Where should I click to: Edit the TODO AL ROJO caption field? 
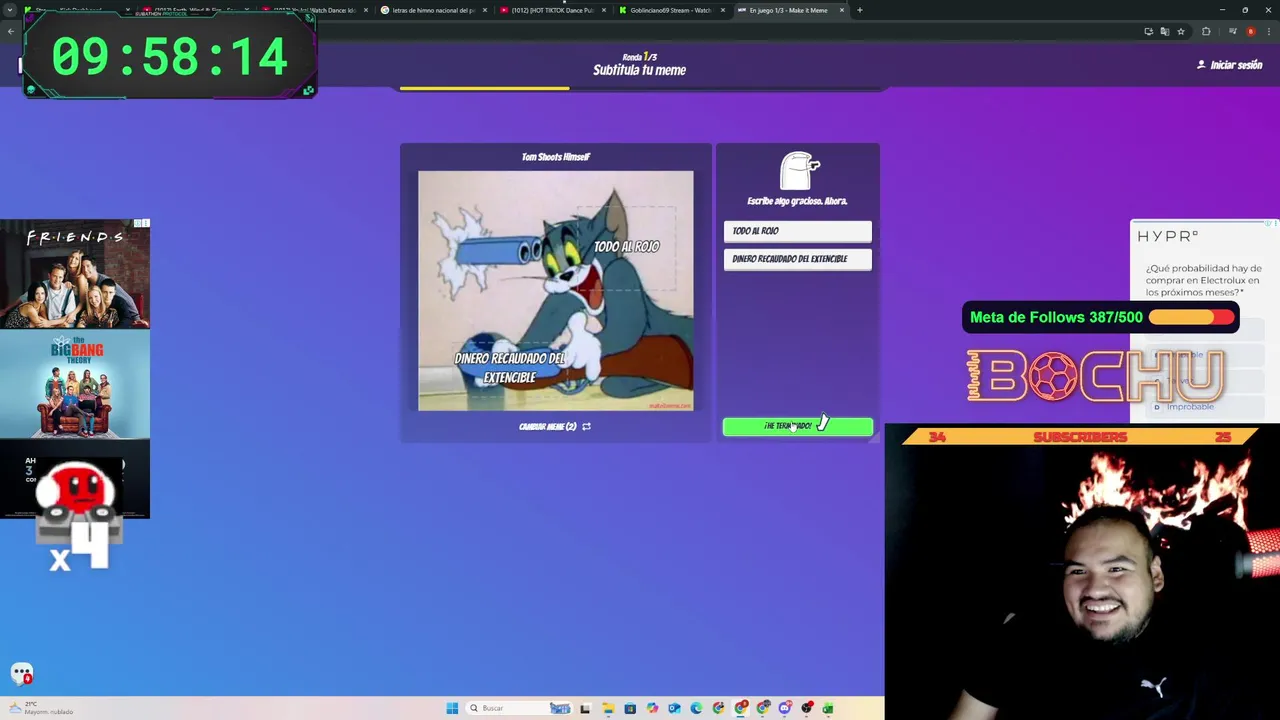(797, 231)
